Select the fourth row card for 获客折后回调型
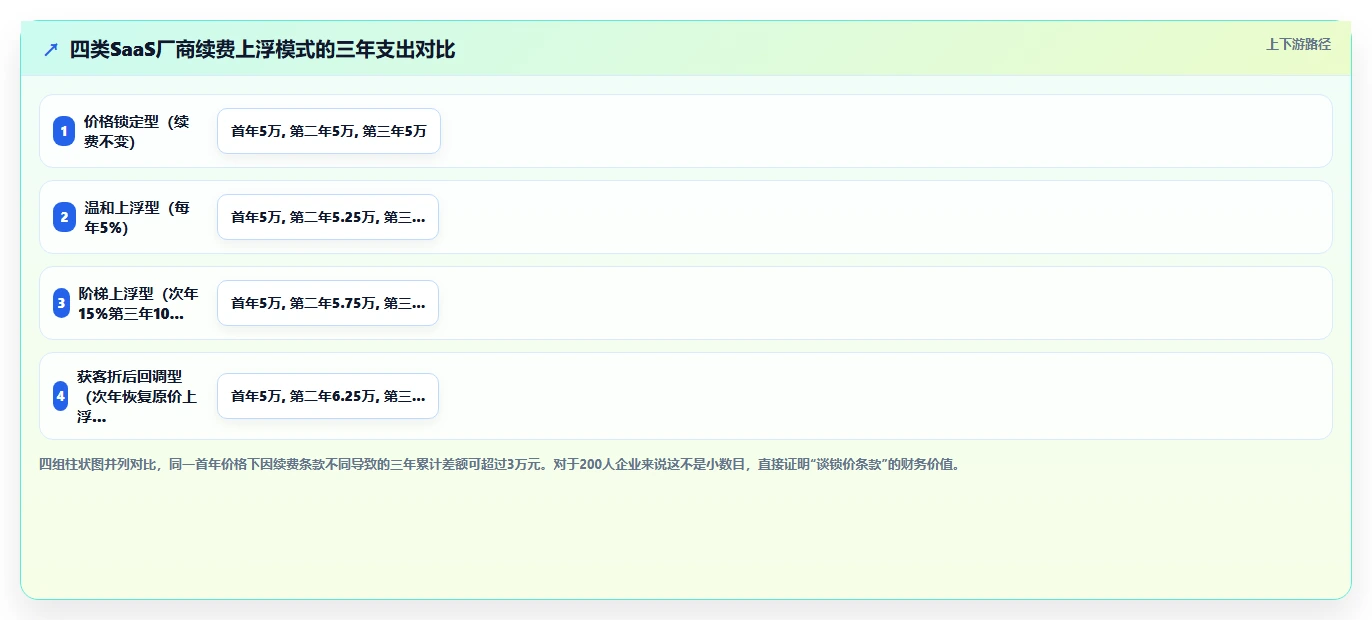The image size is (1372, 620). (x=686, y=396)
